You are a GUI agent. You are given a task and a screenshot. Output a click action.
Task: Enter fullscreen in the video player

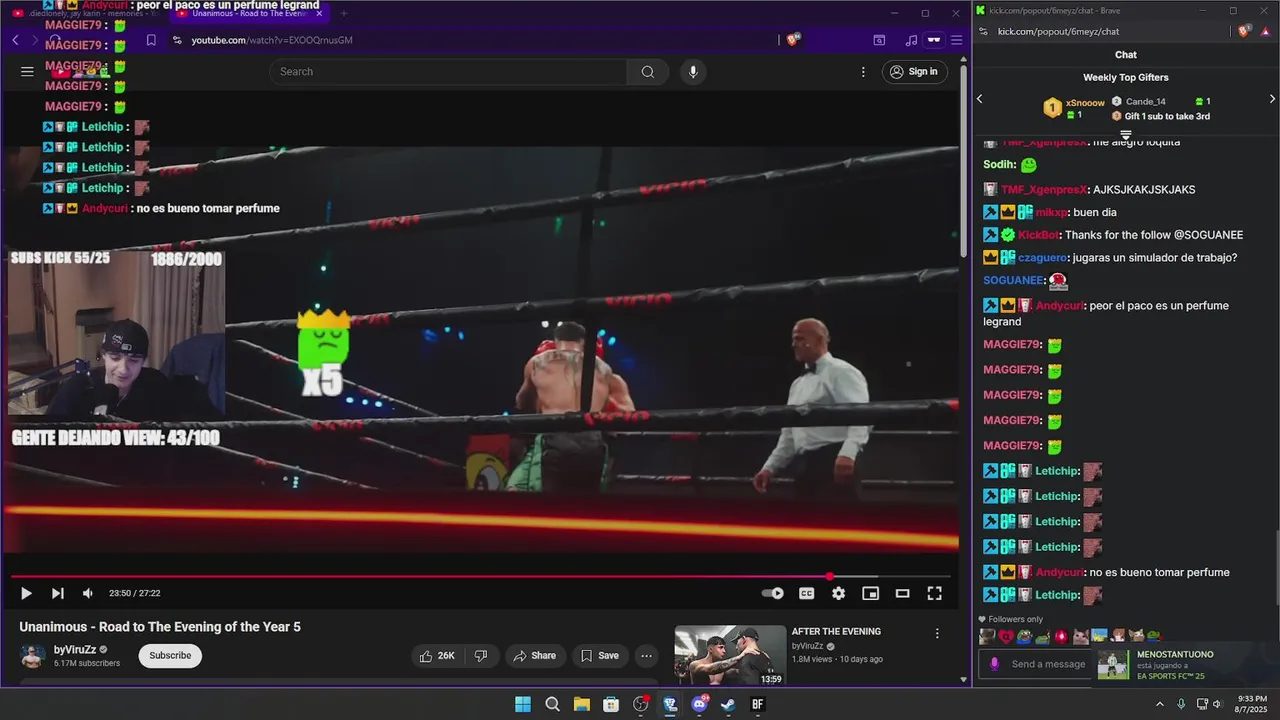(934, 593)
